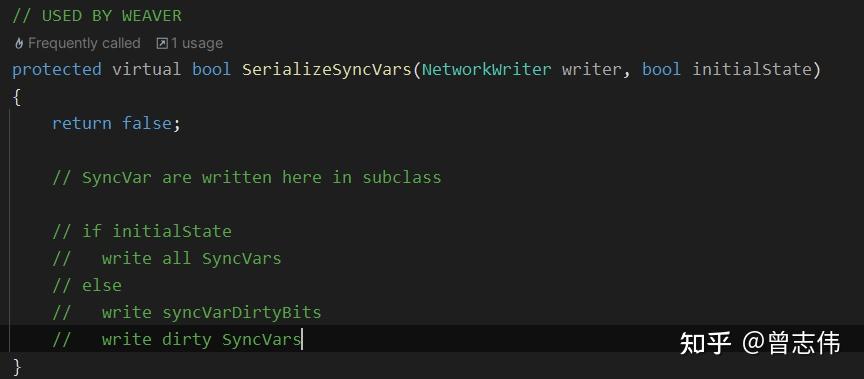Click the virtual keyword
The image size is (864, 379).
[147, 69]
